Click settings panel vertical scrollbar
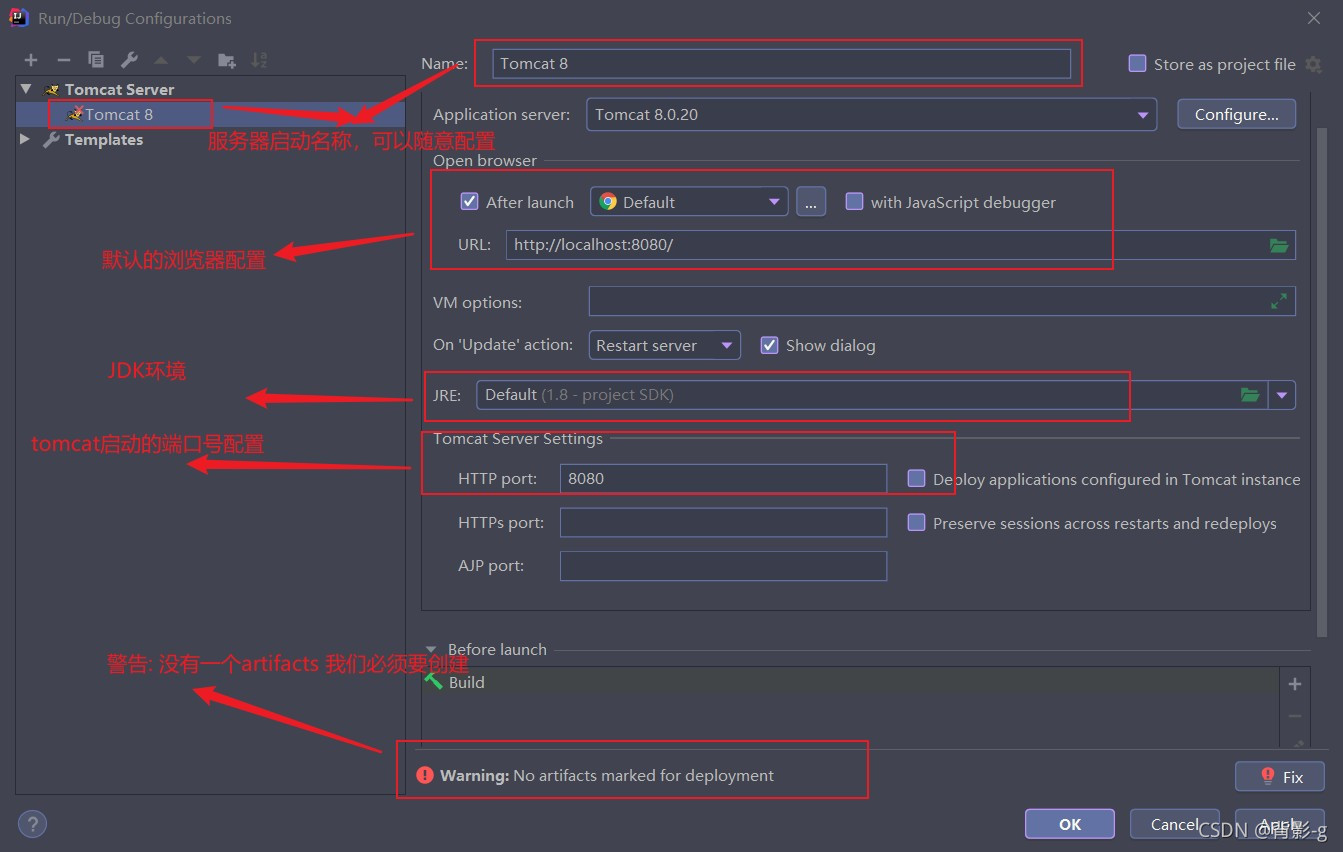This screenshot has width=1343, height=852. (1322, 380)
